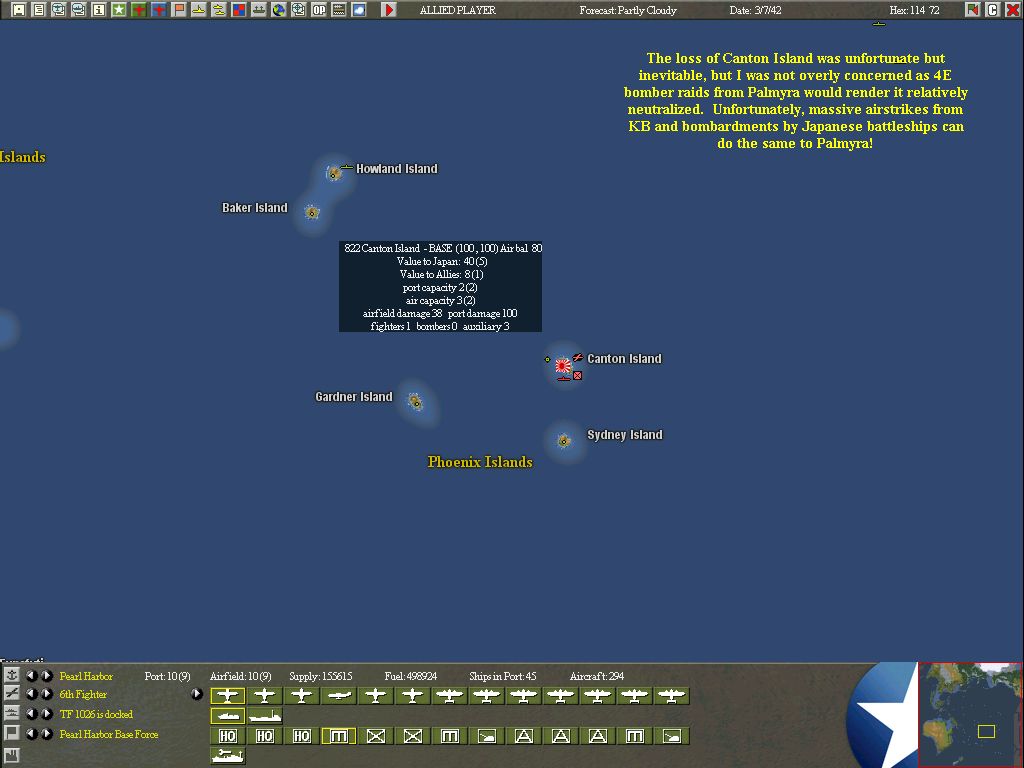1024x768 pixels.
Task: Click the arrow left of air group icons
Action: tap(197, 694)
